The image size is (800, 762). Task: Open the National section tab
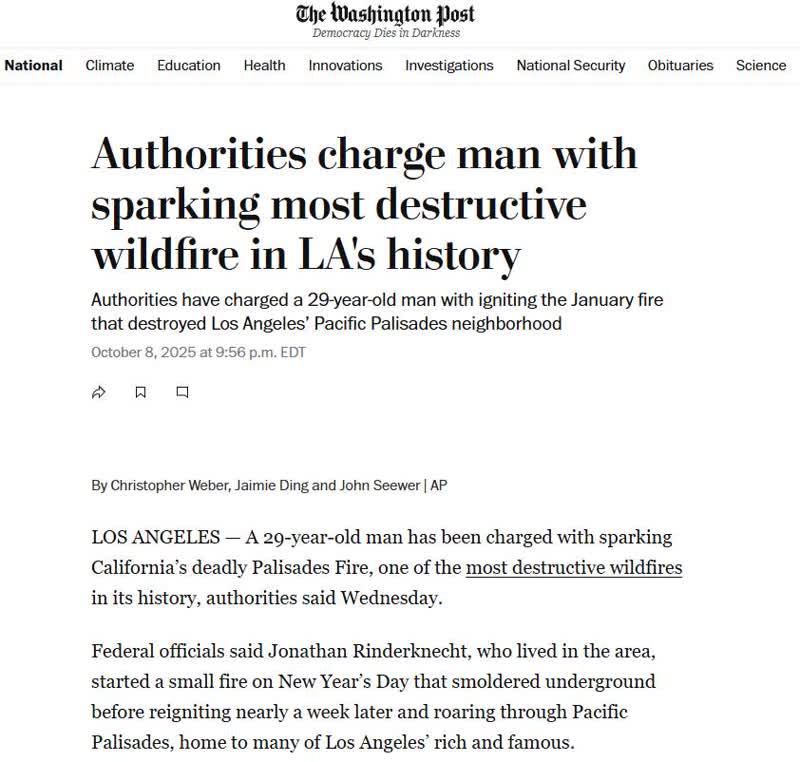point(33,65)
